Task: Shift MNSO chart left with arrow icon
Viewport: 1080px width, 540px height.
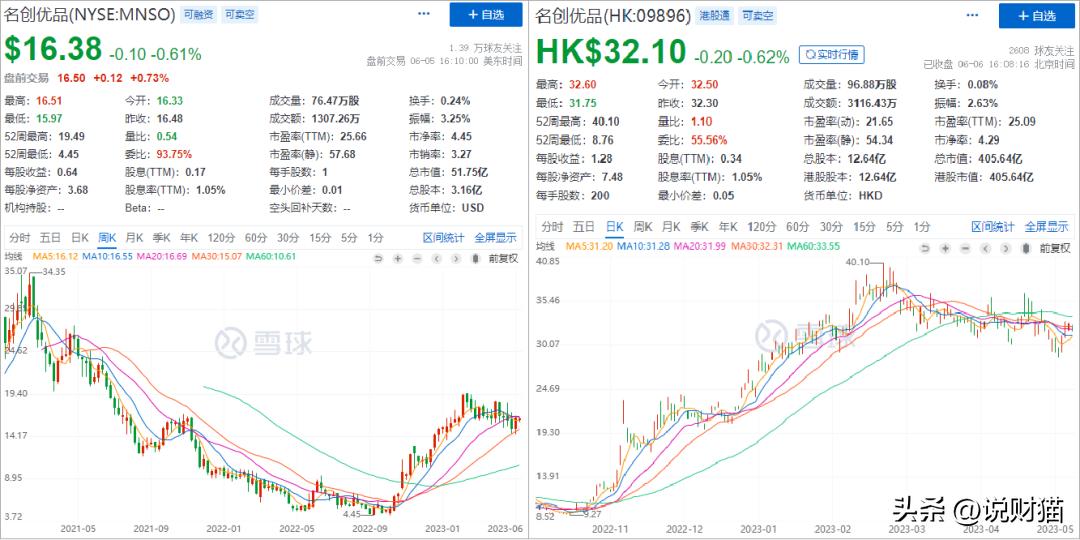Action: 437,258
